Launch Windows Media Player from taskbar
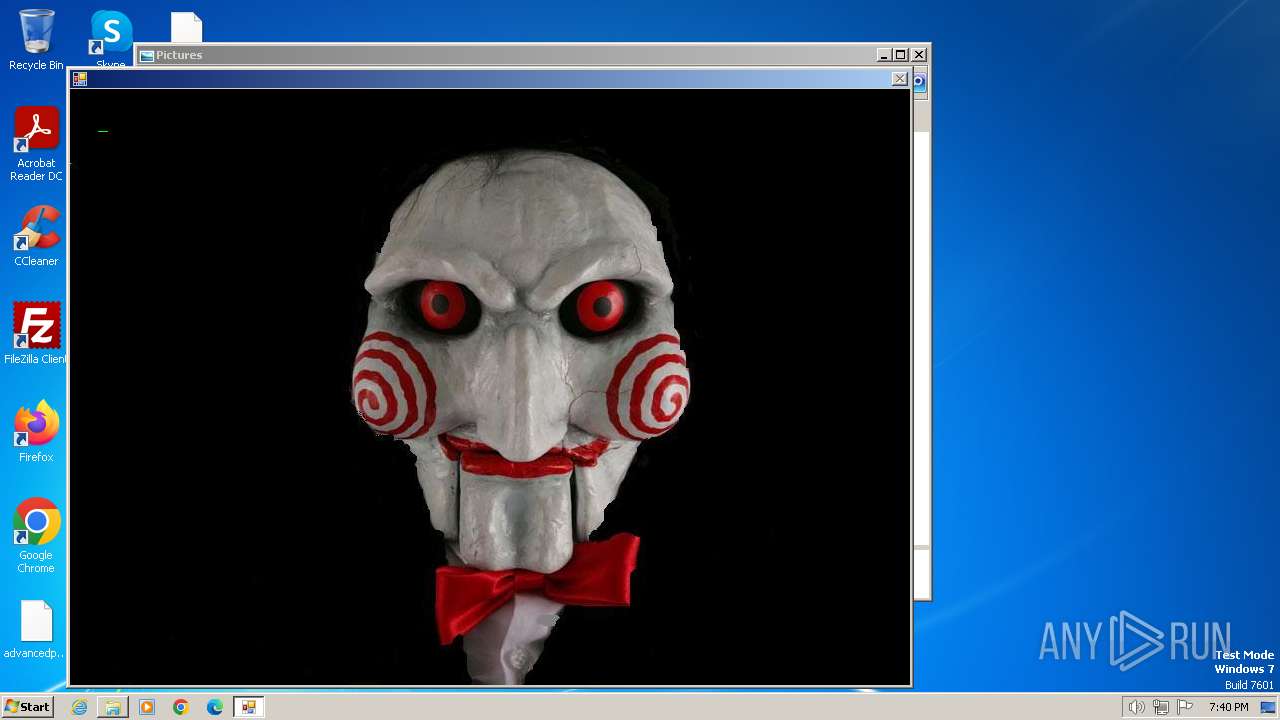 point(147,707)
